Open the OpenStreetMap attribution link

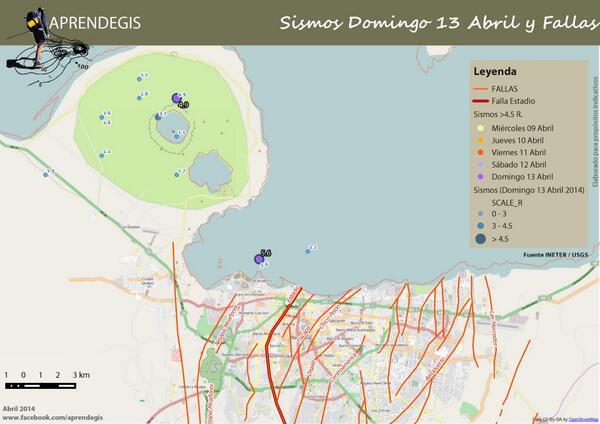coord(582,420)
